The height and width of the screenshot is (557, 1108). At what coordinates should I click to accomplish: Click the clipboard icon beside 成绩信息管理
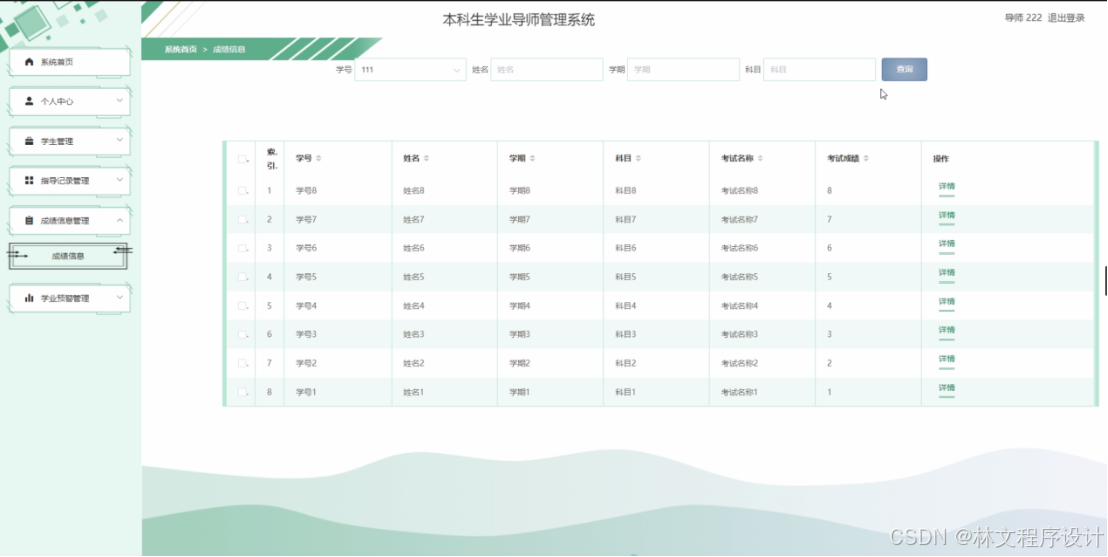coord(29,221)
